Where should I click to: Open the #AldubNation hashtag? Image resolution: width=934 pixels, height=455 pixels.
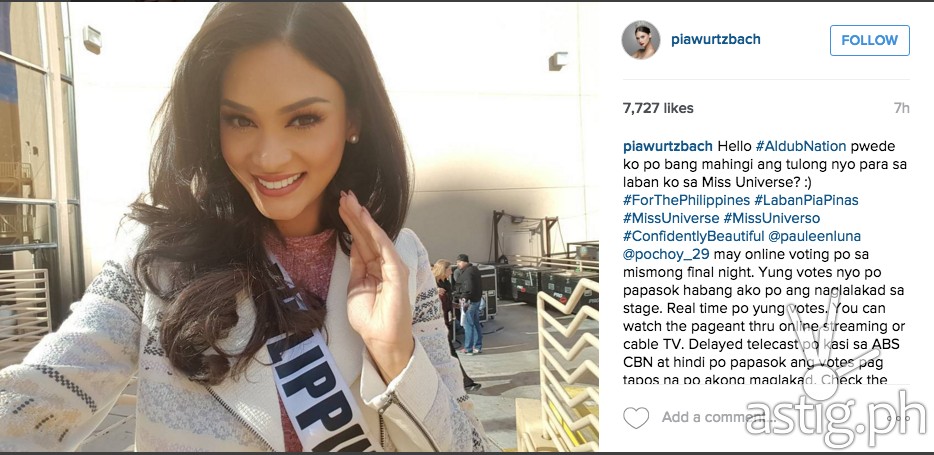pos(796,147)
